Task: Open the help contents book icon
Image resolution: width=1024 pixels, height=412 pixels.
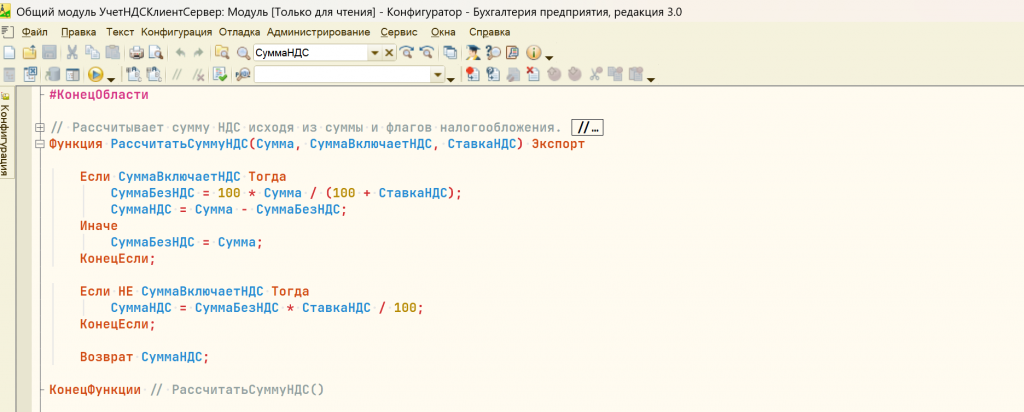Action: point(513,53)
